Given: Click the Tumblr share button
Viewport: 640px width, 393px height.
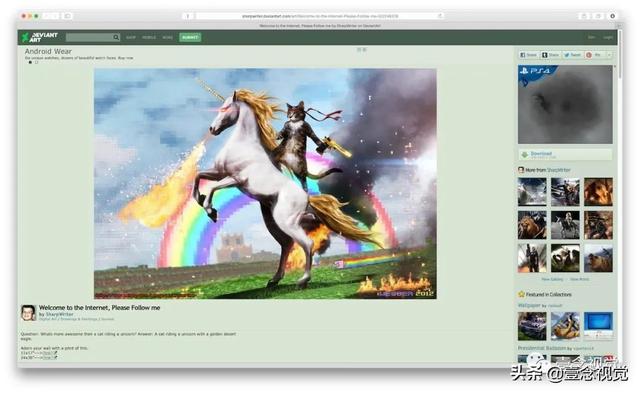Looking at the screenshot, I should (550, 55).
